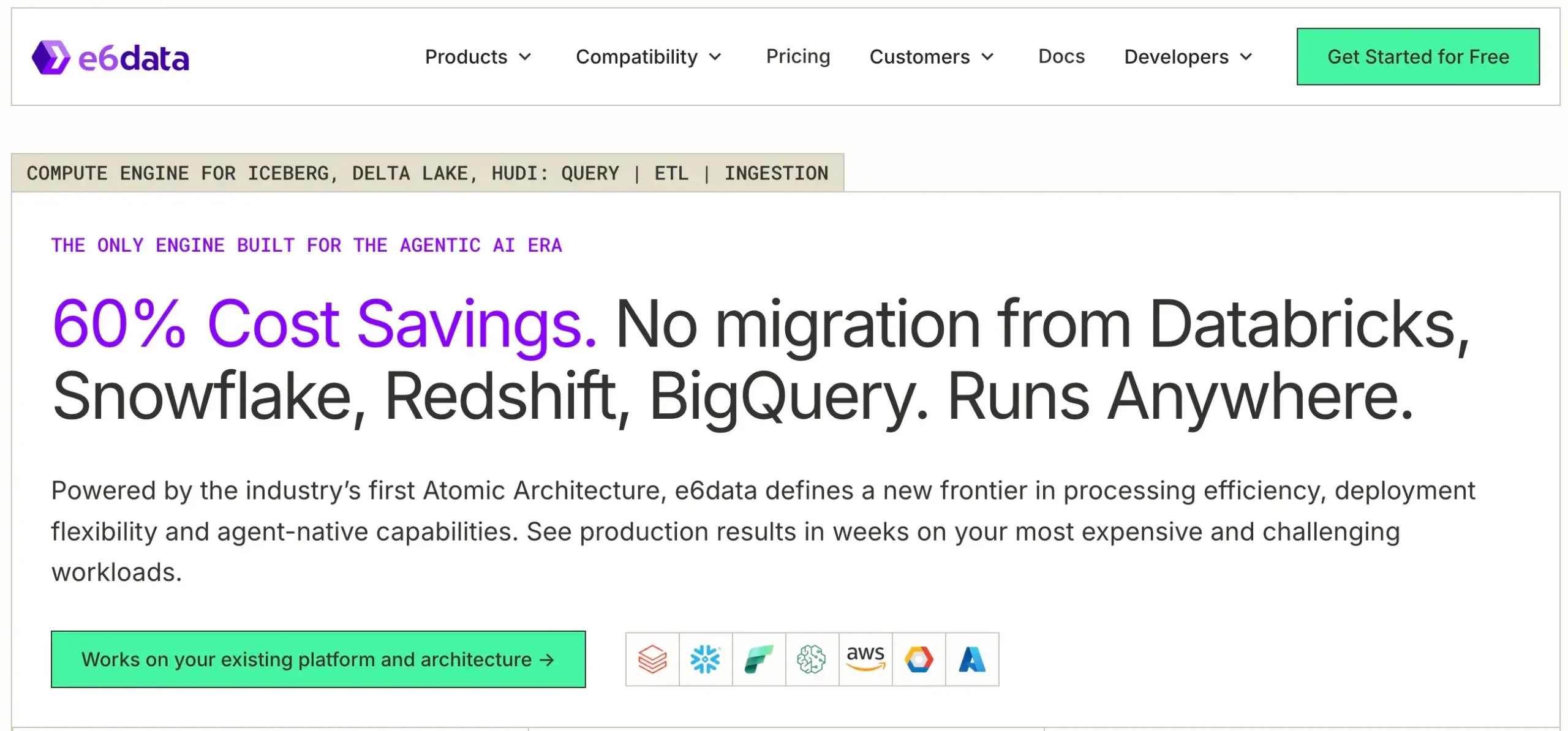Expand the Customers menu
The width and height of the screenshot is (1568, 731).
(x=931, y=57)
